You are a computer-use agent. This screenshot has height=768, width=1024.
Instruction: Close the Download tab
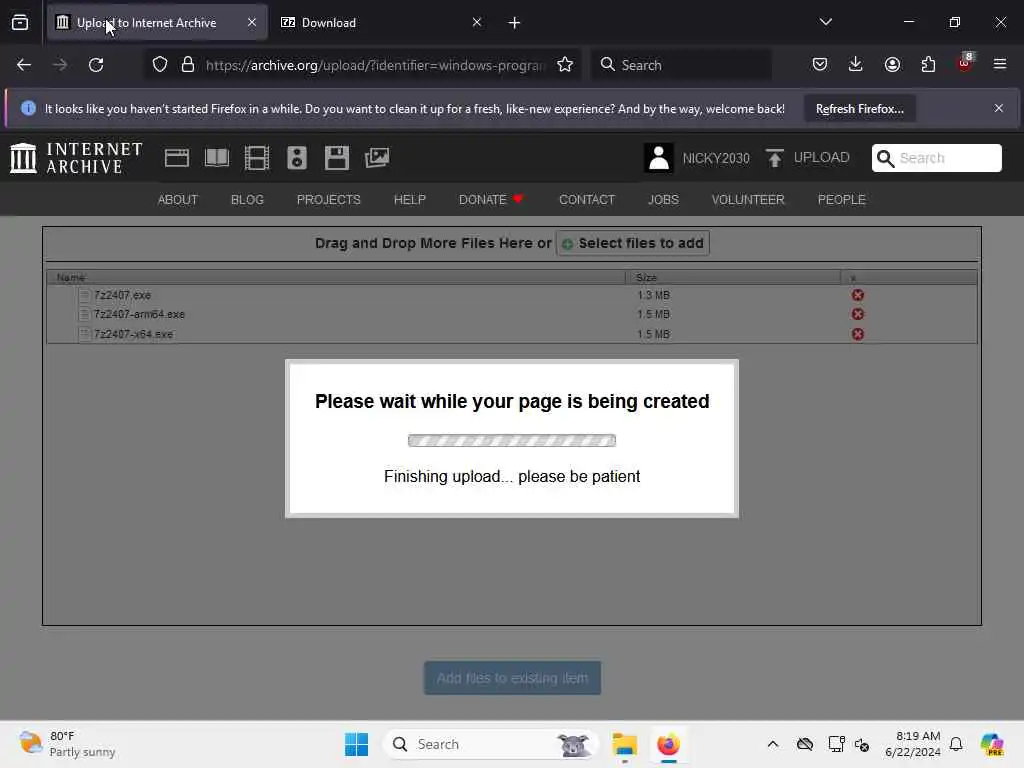click(477, 22)
